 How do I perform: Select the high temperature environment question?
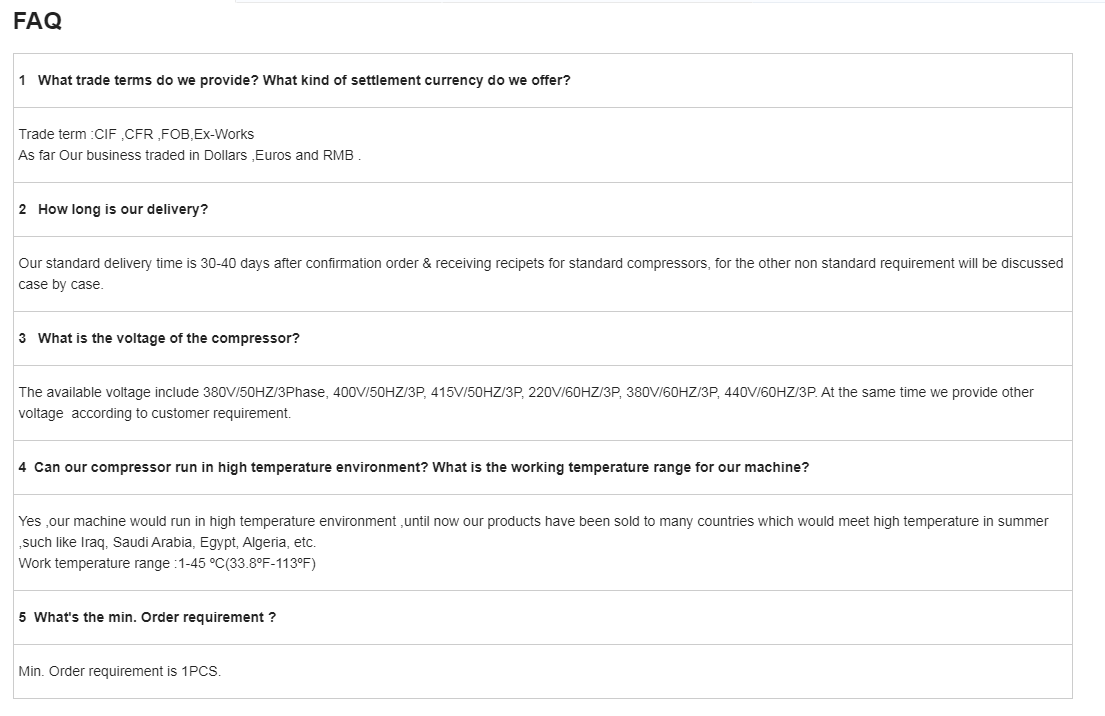pyautogui.click(x=421, y=467)
